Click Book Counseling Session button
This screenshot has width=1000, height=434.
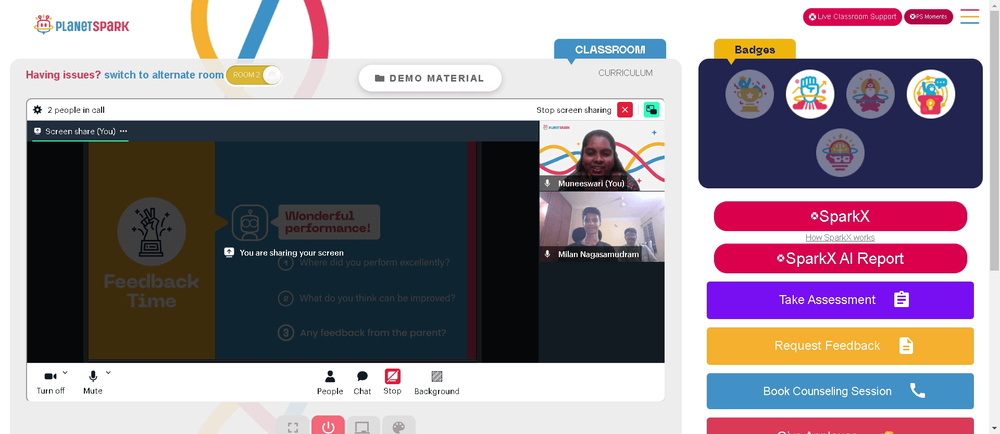(840, 391)
